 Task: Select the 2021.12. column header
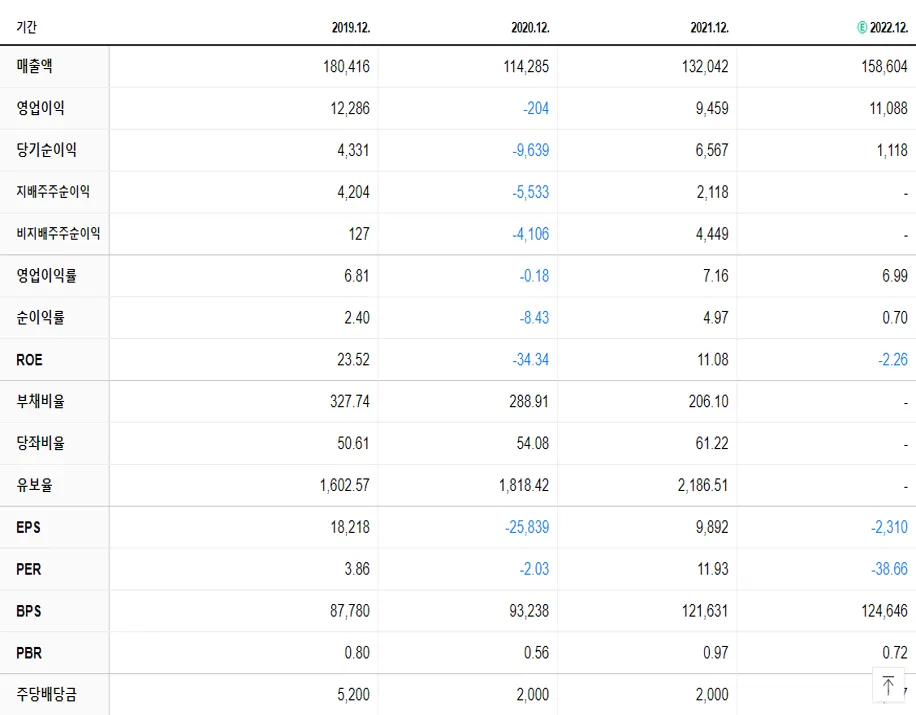click(710, 27)
